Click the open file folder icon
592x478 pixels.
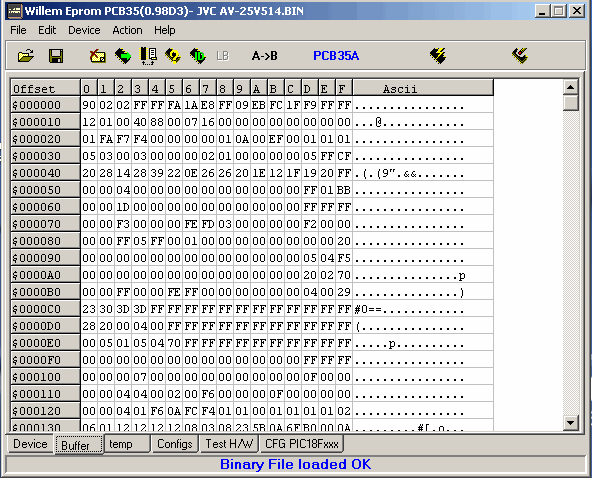pyautogui.click(x=26, y=56)
